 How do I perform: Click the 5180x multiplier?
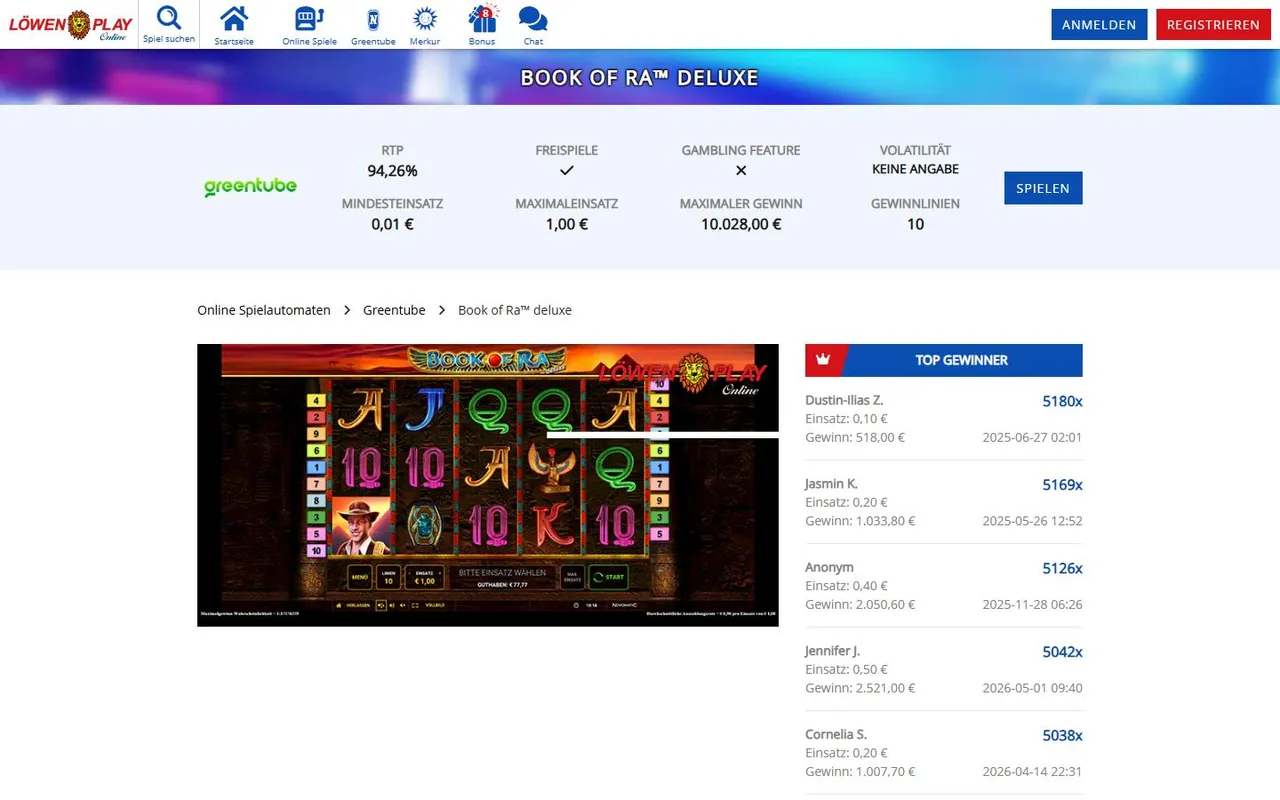tap(1062, 401)
